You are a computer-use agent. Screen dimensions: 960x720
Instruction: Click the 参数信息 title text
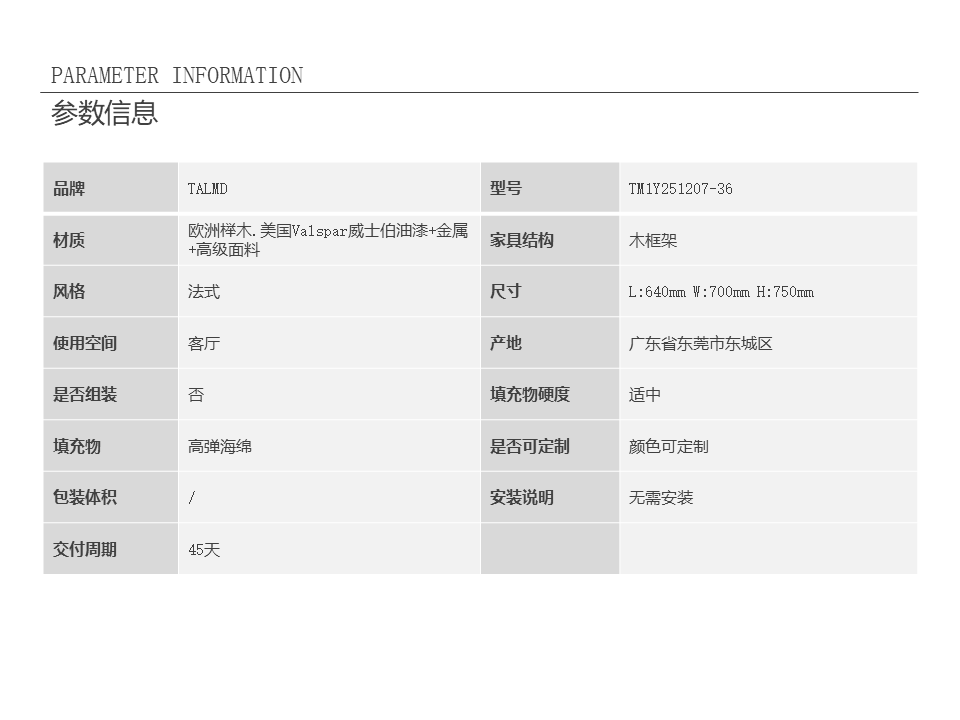pos(105,113)
